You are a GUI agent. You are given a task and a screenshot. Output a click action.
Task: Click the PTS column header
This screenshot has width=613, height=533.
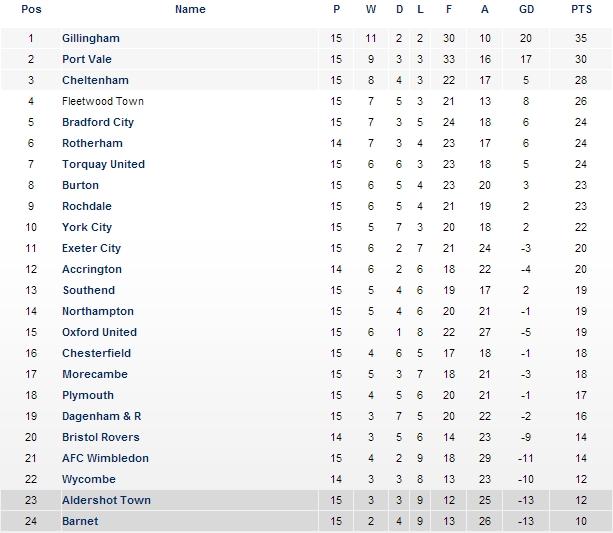581,9
